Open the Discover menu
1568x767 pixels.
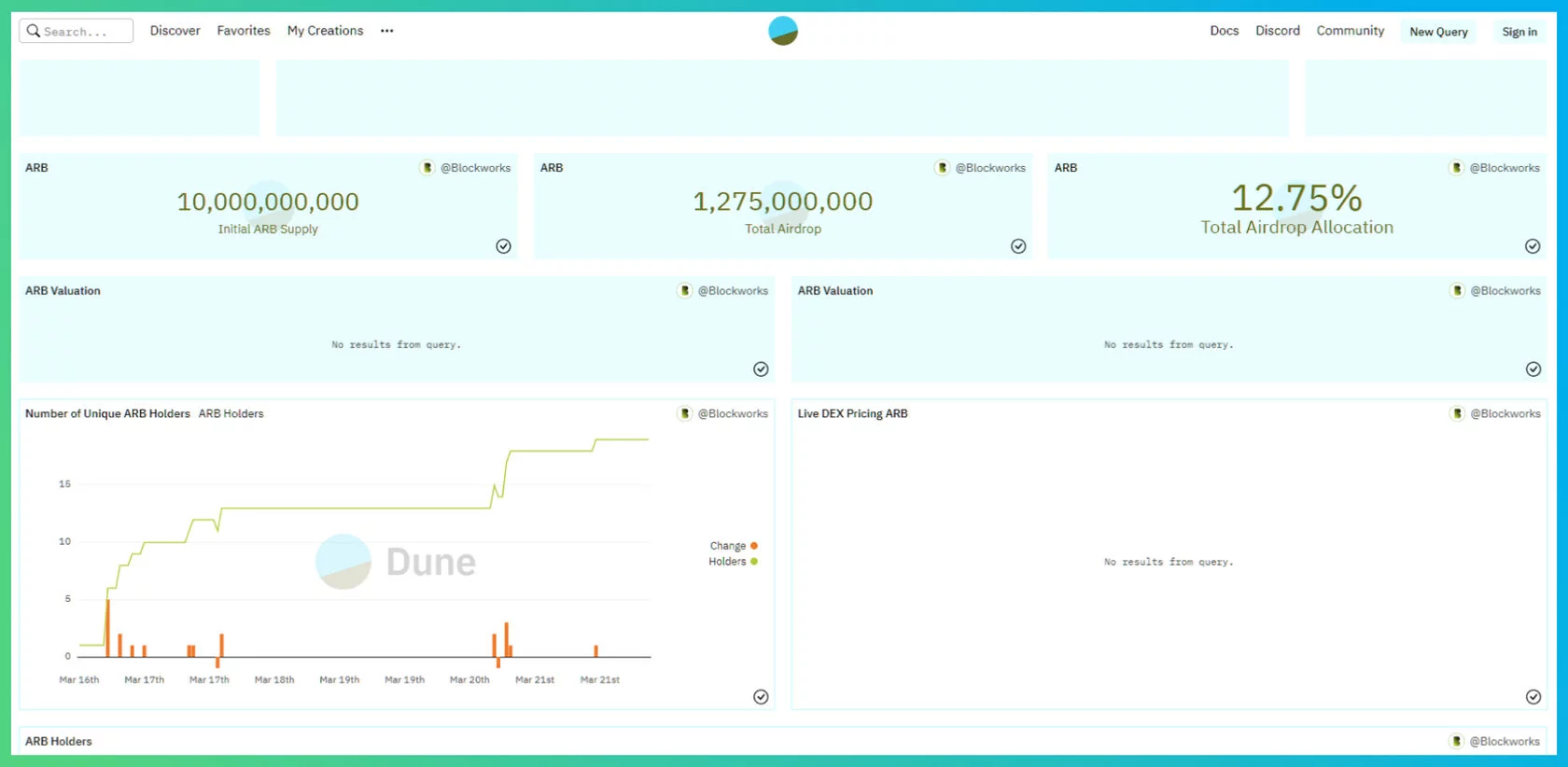tap(175, 31)
